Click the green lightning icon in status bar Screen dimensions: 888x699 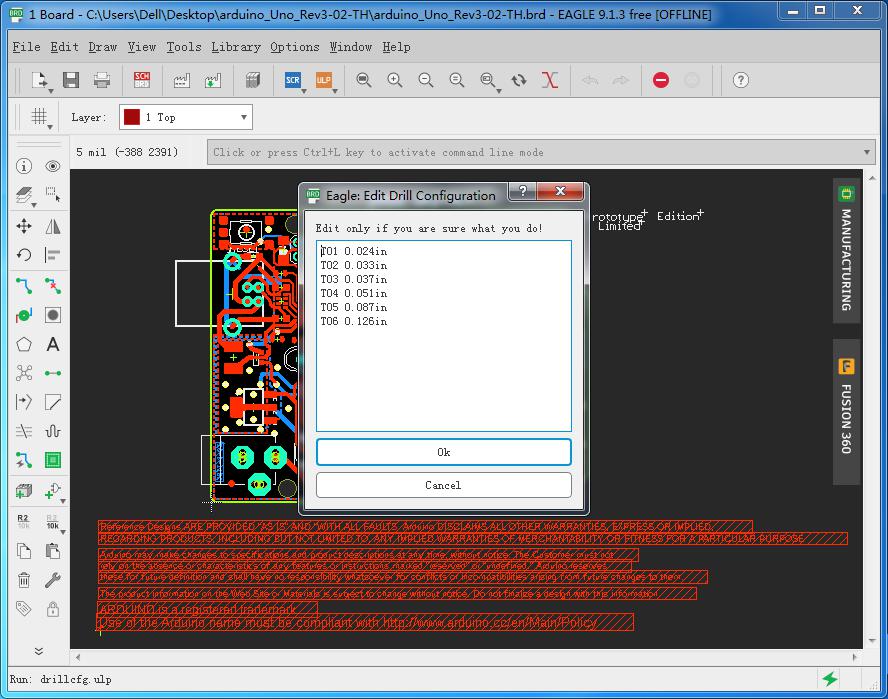click(830, 679)
